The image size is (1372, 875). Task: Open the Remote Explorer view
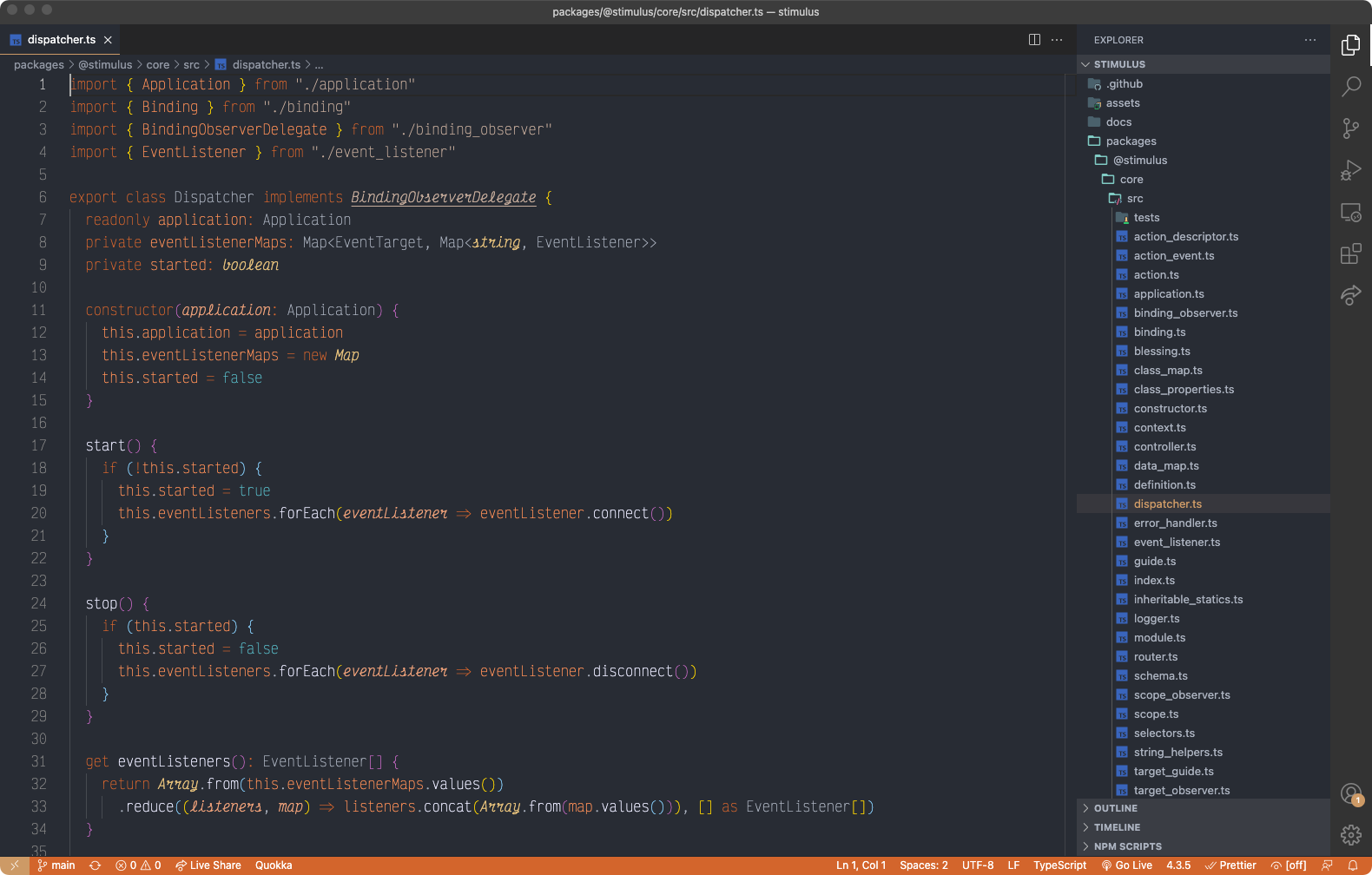click(1351, 212)
